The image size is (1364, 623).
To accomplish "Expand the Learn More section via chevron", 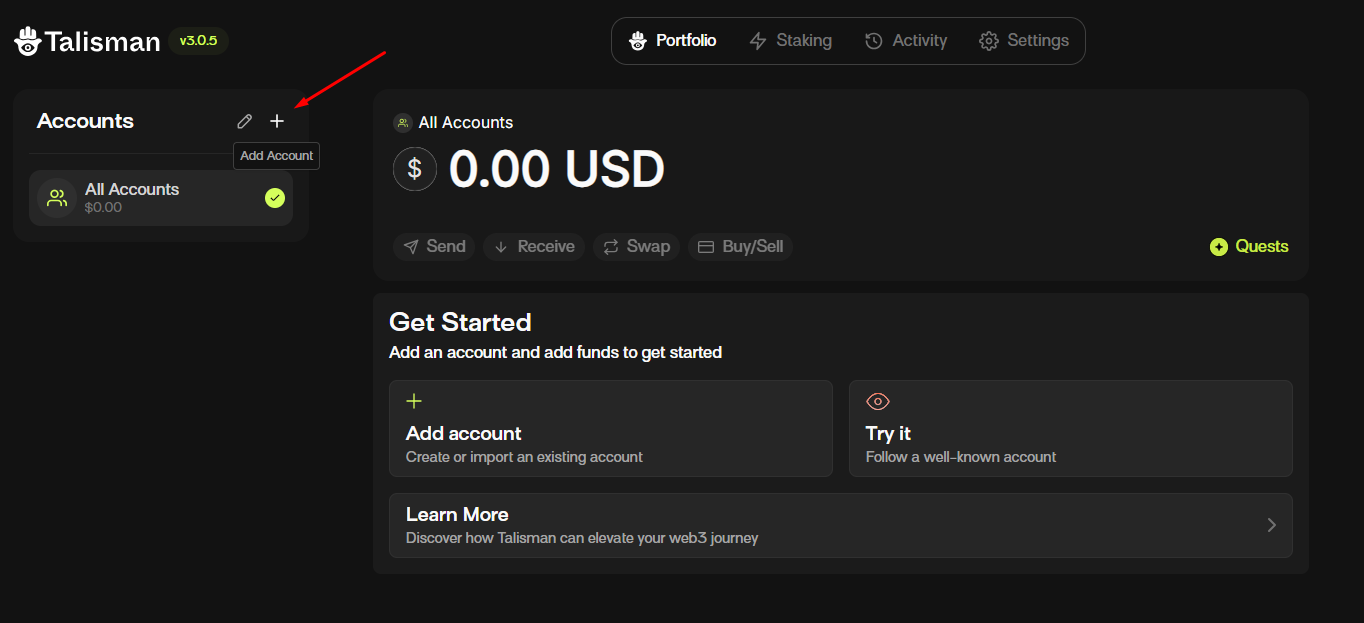I will tap(1271, 525).
